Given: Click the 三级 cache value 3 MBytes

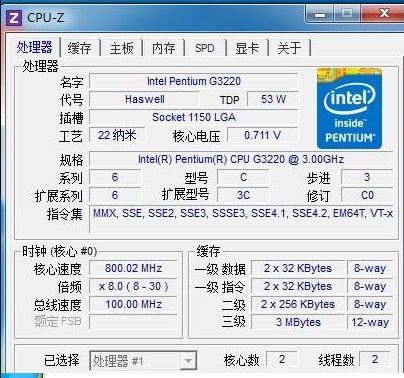Looking at the screenshot, I should click(298, 322).
